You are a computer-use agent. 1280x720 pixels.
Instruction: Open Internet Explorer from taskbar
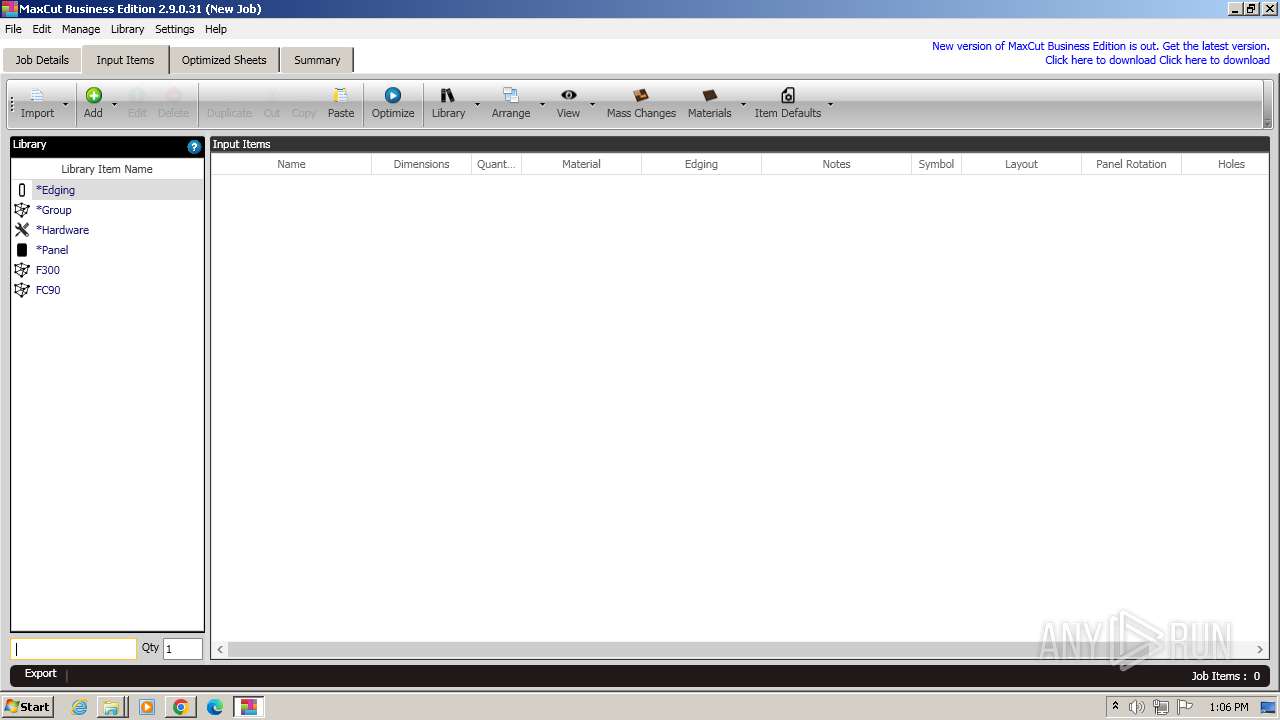tap(80, 707)
